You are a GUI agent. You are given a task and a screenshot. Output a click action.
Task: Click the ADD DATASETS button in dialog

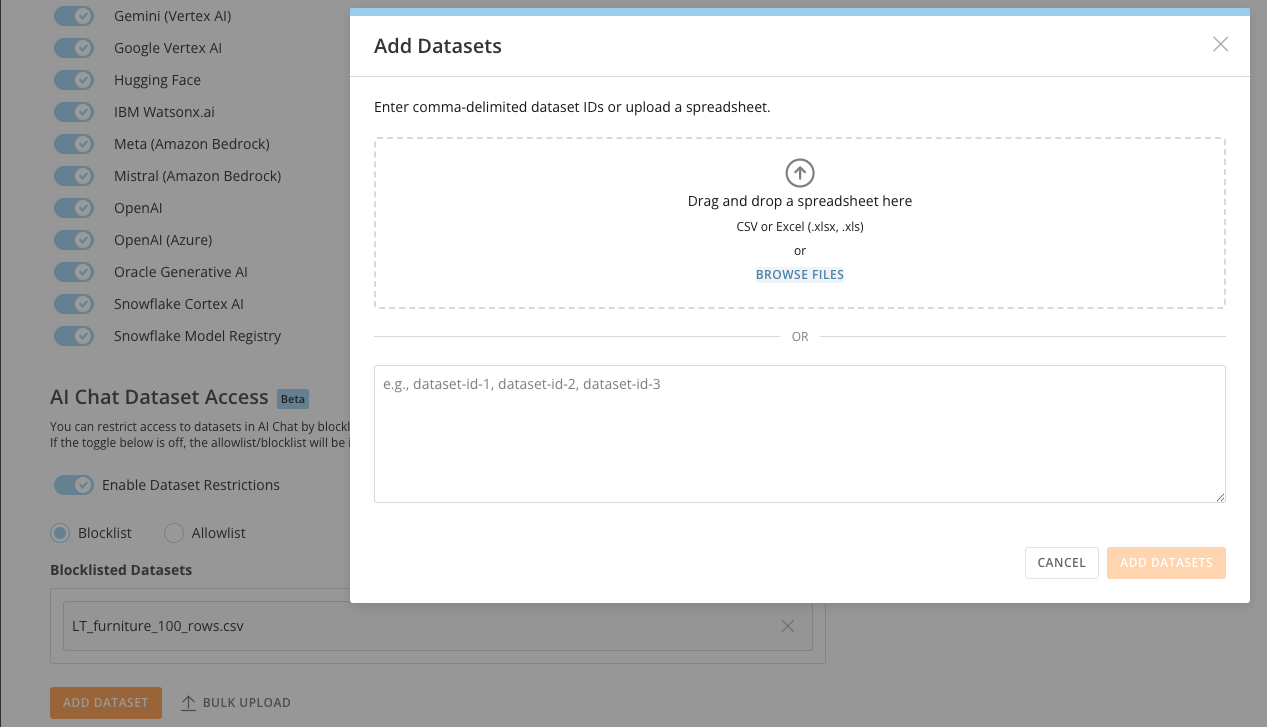[1166, 563]
